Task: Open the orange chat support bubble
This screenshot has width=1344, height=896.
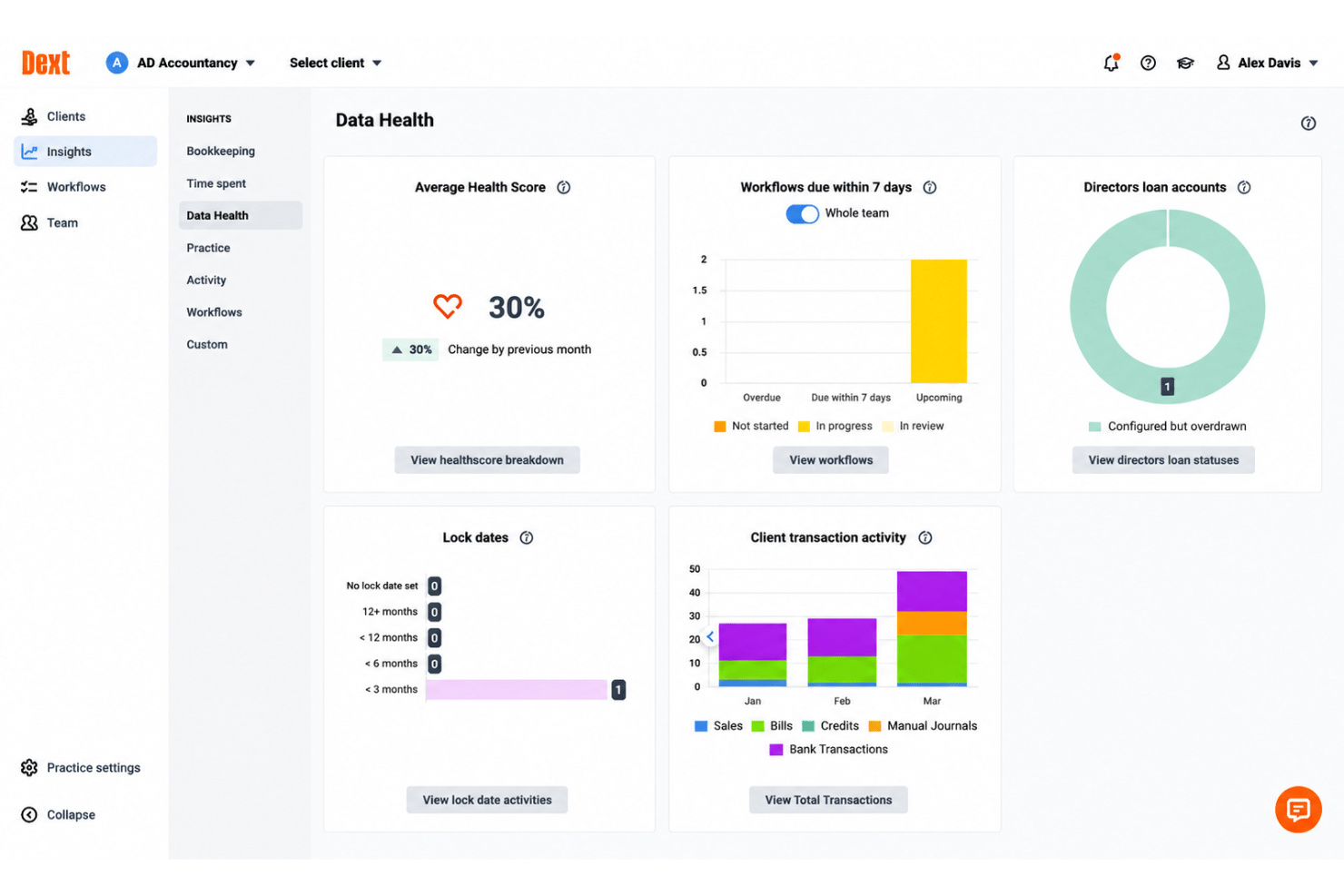Action: 1298,809
